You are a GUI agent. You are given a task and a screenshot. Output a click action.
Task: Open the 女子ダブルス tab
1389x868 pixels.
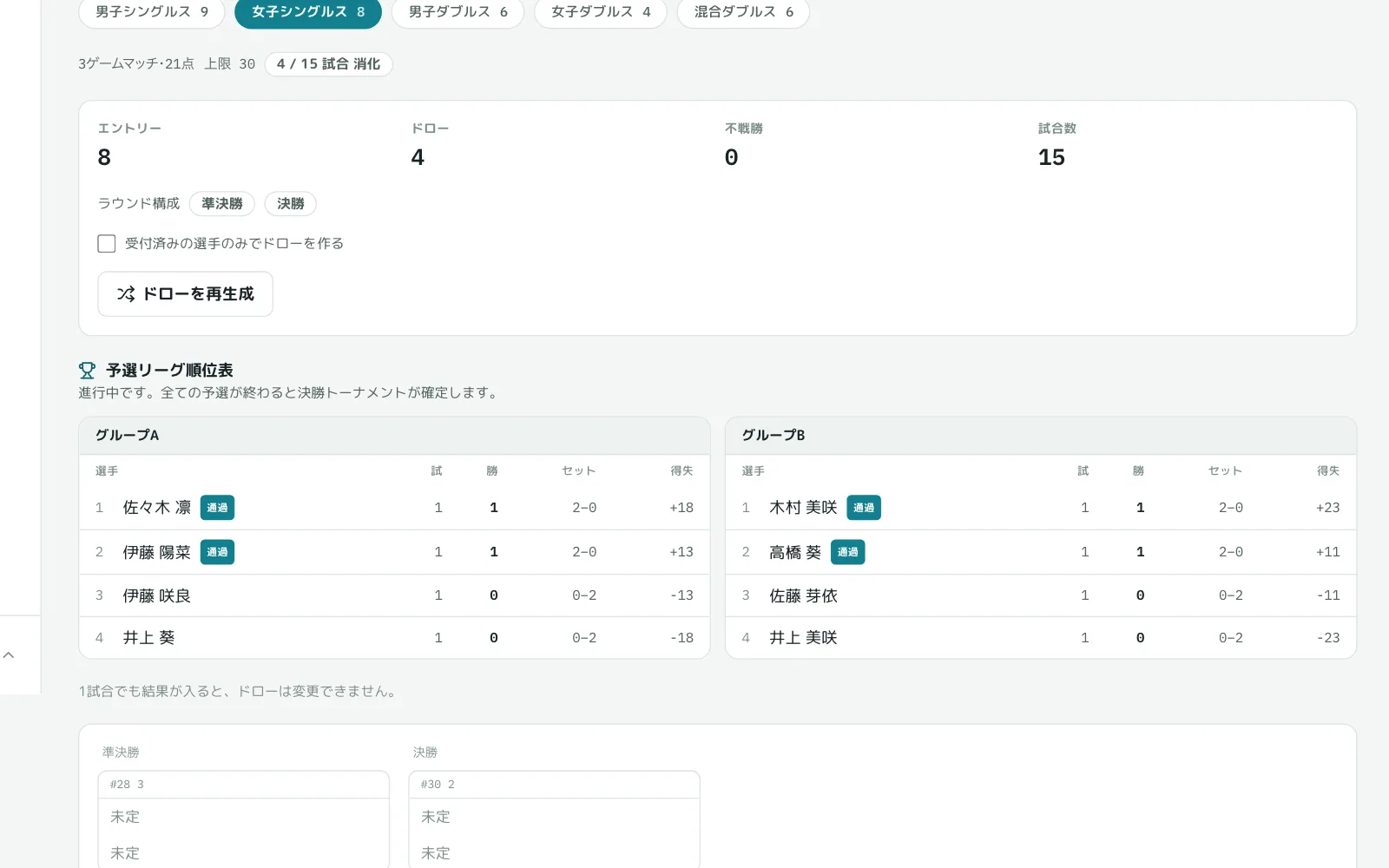[x=601, y=12]
